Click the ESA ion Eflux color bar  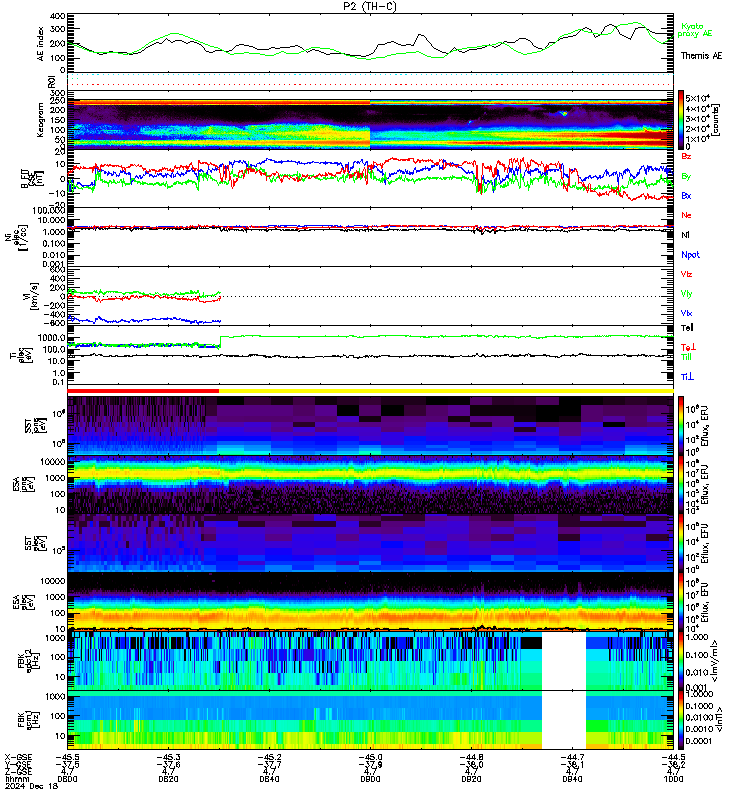(681, 485)
